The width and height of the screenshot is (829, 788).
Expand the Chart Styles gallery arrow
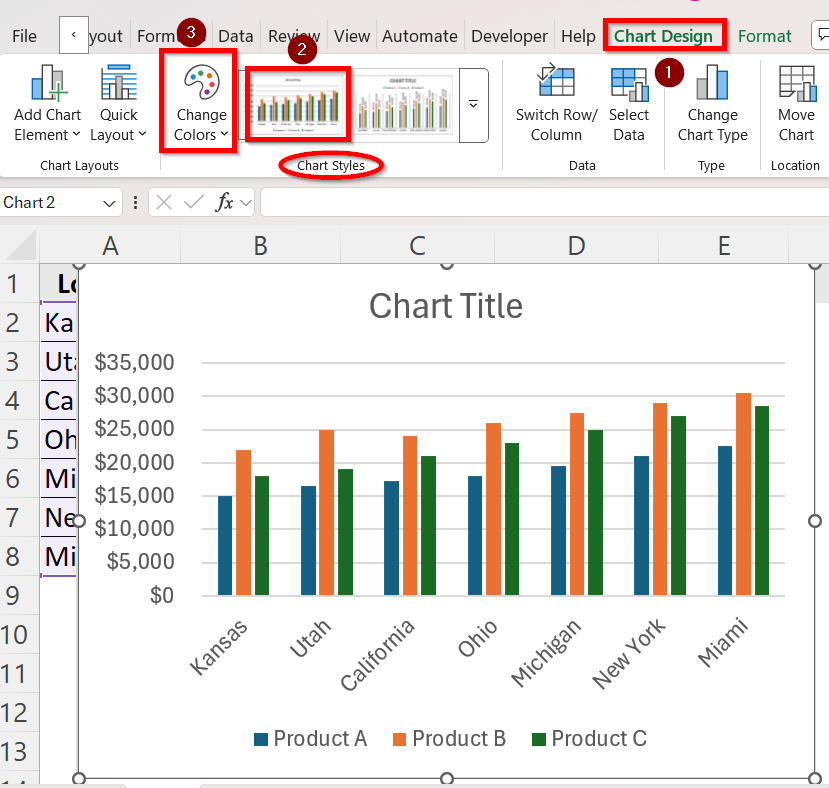[x=473, y=104]
